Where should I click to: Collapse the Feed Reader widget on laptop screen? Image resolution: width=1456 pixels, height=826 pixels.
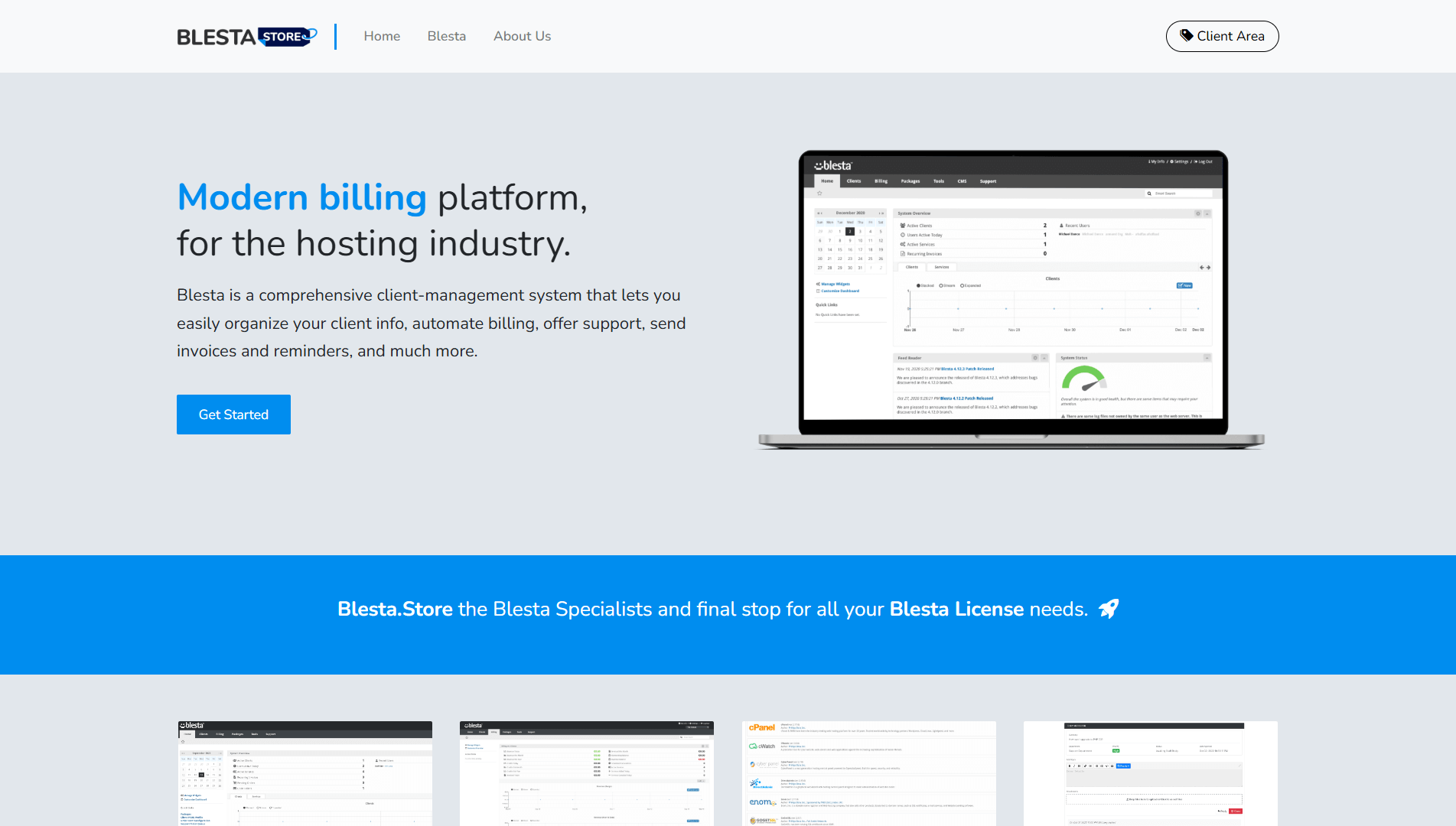pos(1044,358)
